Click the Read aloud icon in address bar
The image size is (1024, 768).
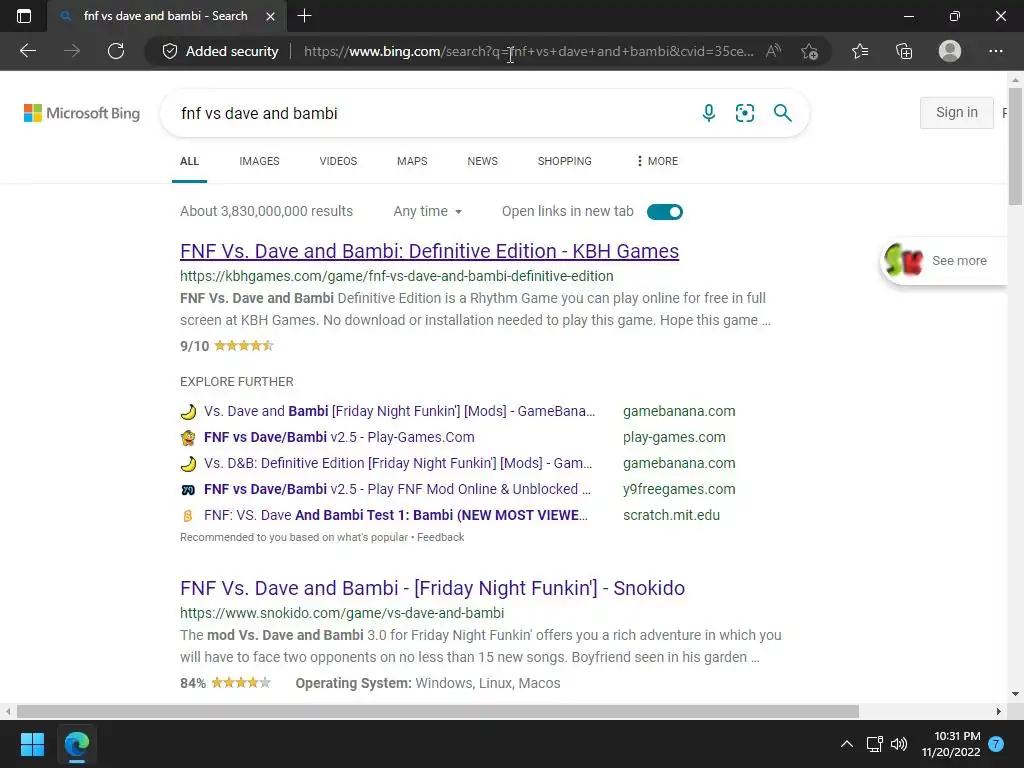[x=773, y=51]
